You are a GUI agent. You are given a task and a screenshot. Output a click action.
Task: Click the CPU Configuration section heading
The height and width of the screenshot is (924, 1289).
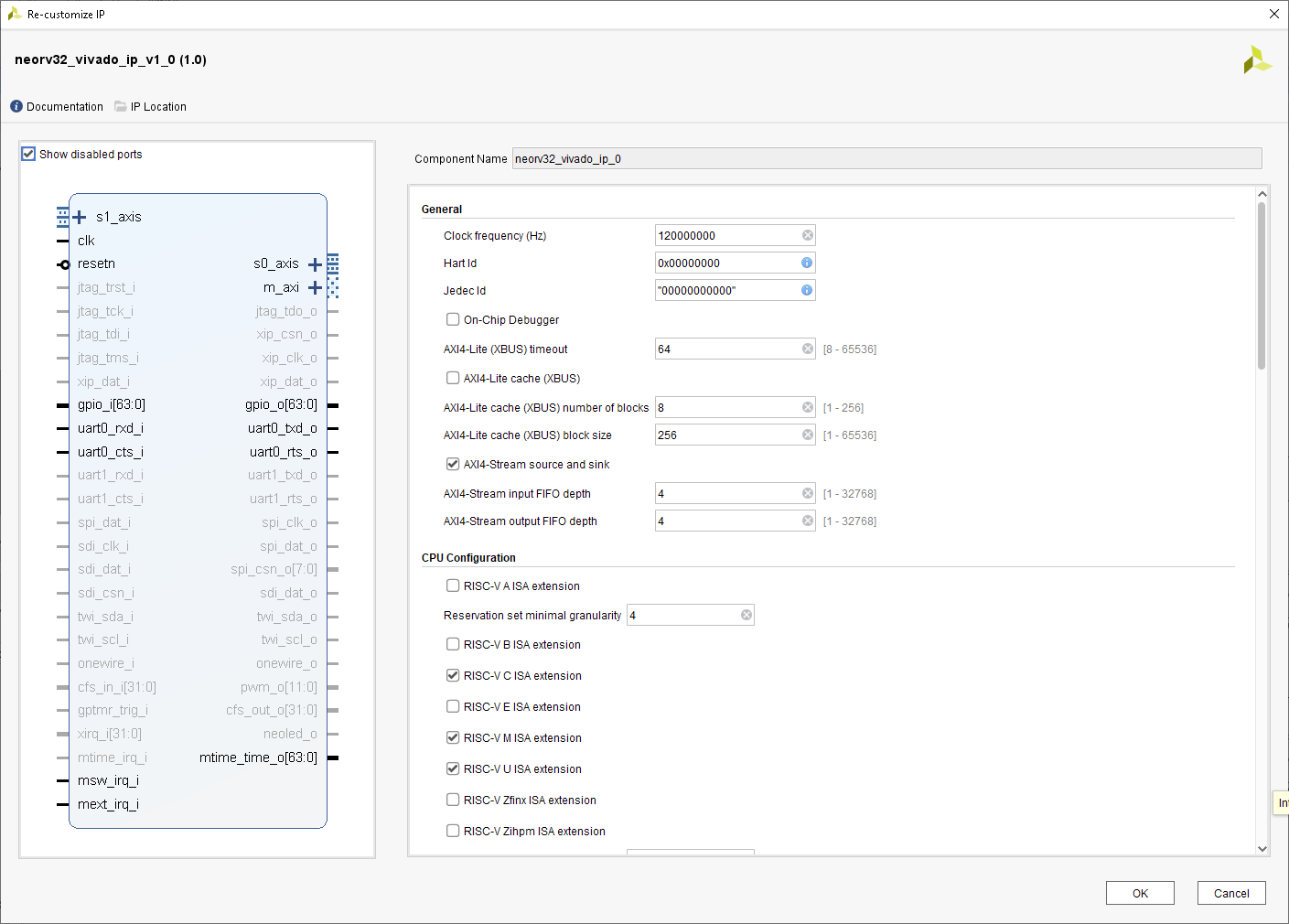click(468, 557)
